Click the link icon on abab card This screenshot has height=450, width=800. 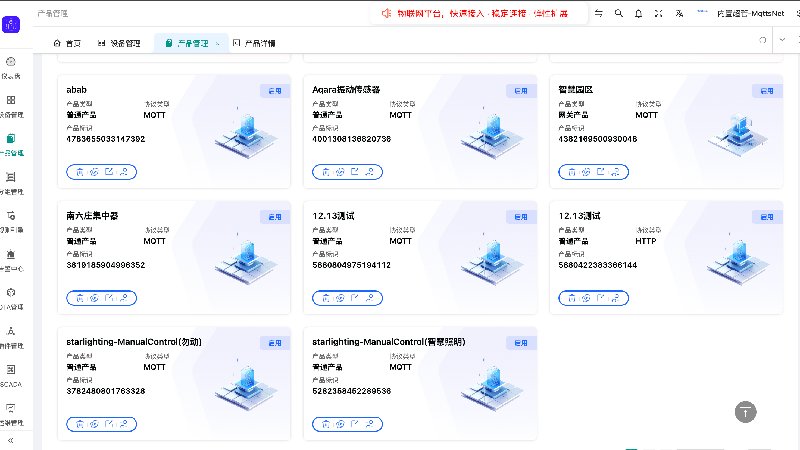coord(94,172)
